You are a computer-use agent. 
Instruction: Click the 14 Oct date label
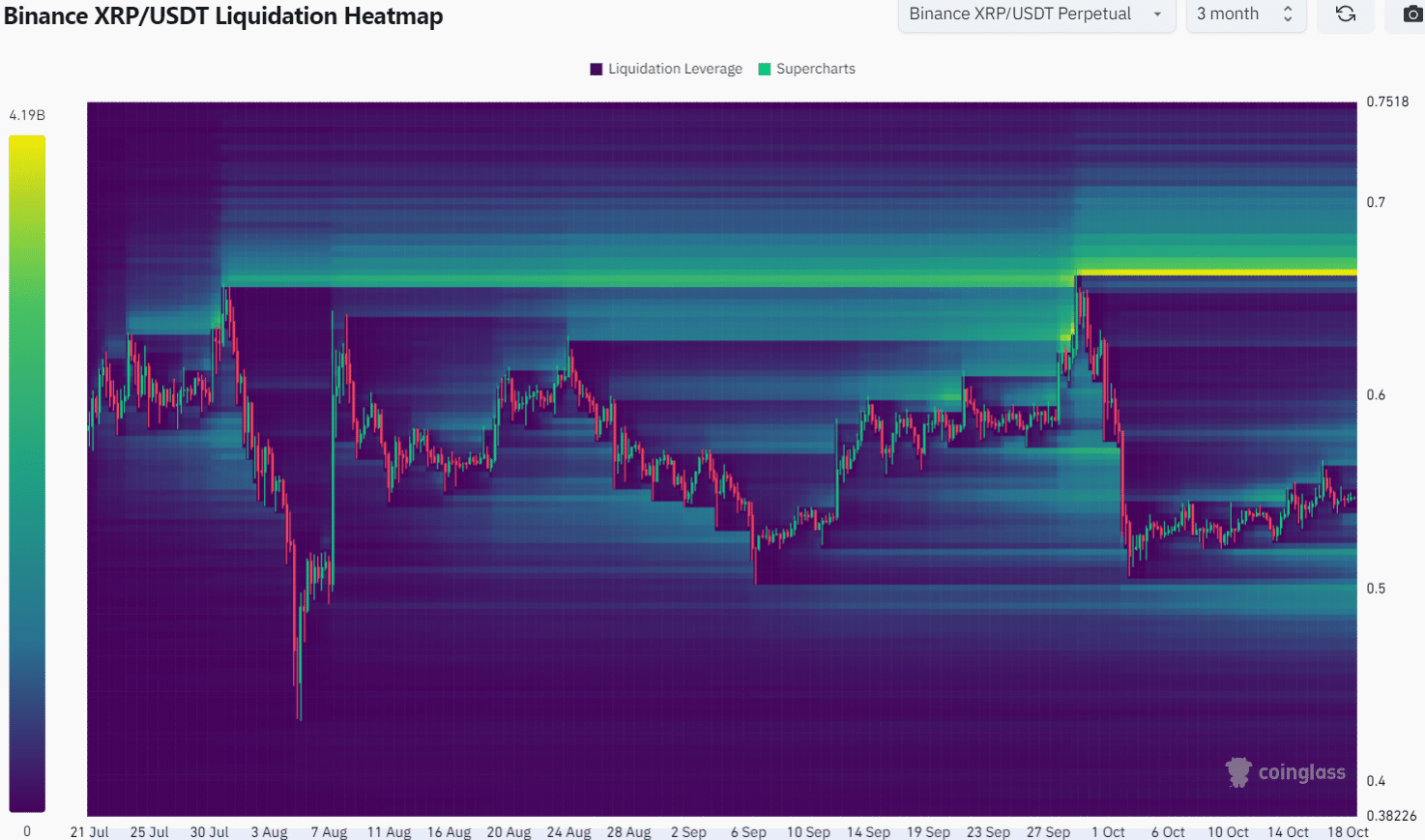point(1288,831)
